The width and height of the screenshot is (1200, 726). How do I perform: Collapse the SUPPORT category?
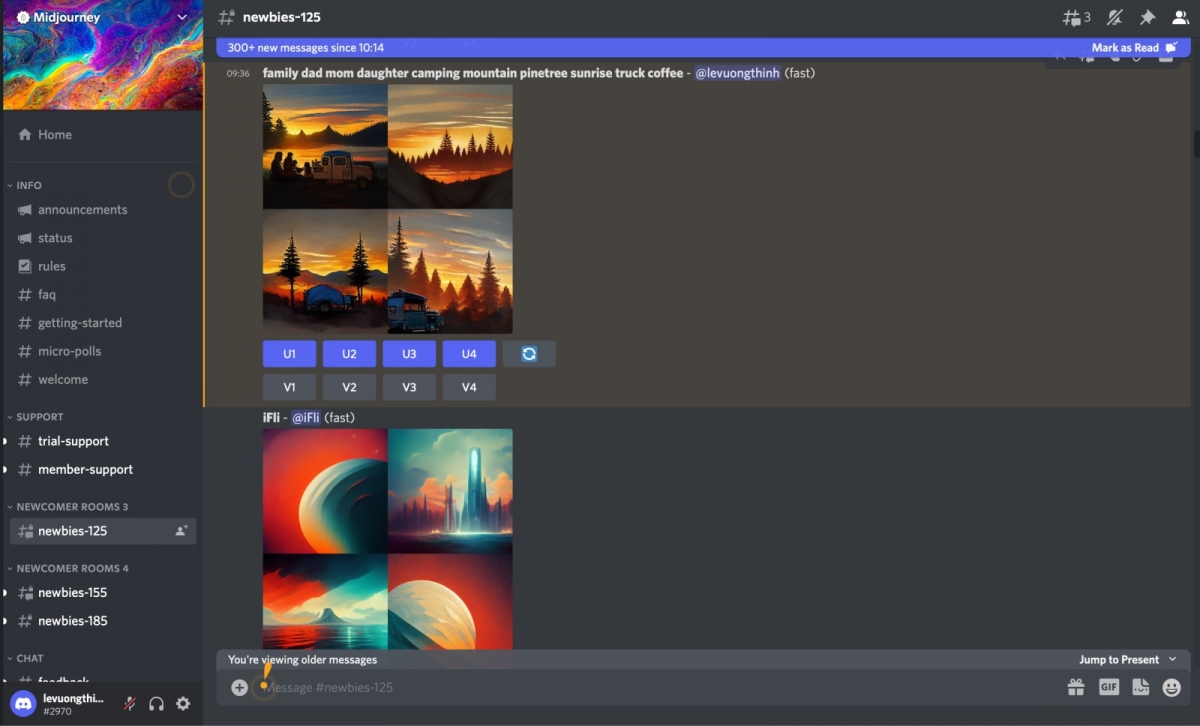[x=35, y=417]
